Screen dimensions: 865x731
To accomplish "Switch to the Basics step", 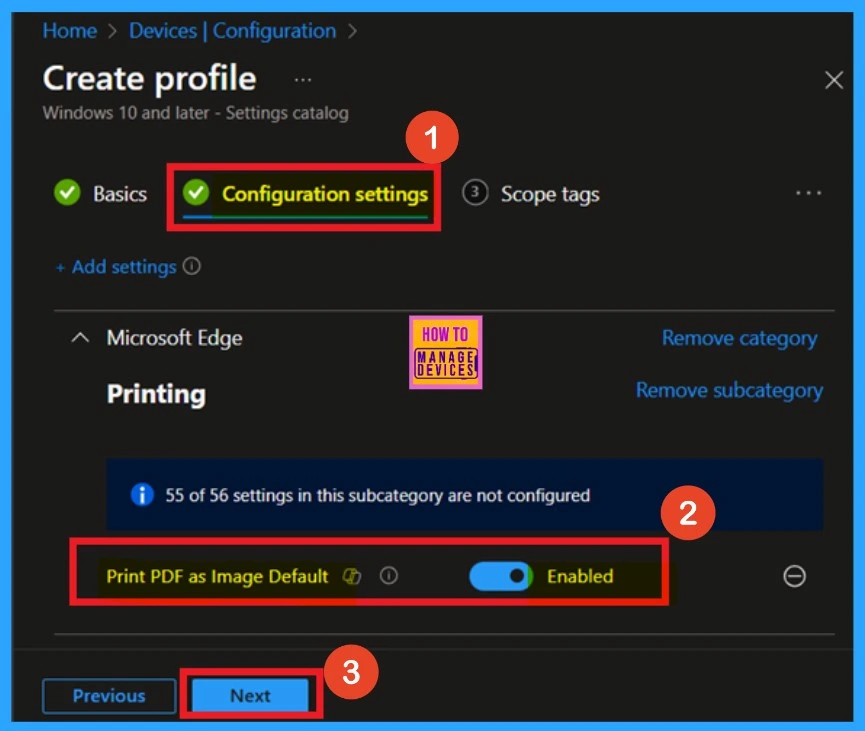I will 100,194.
